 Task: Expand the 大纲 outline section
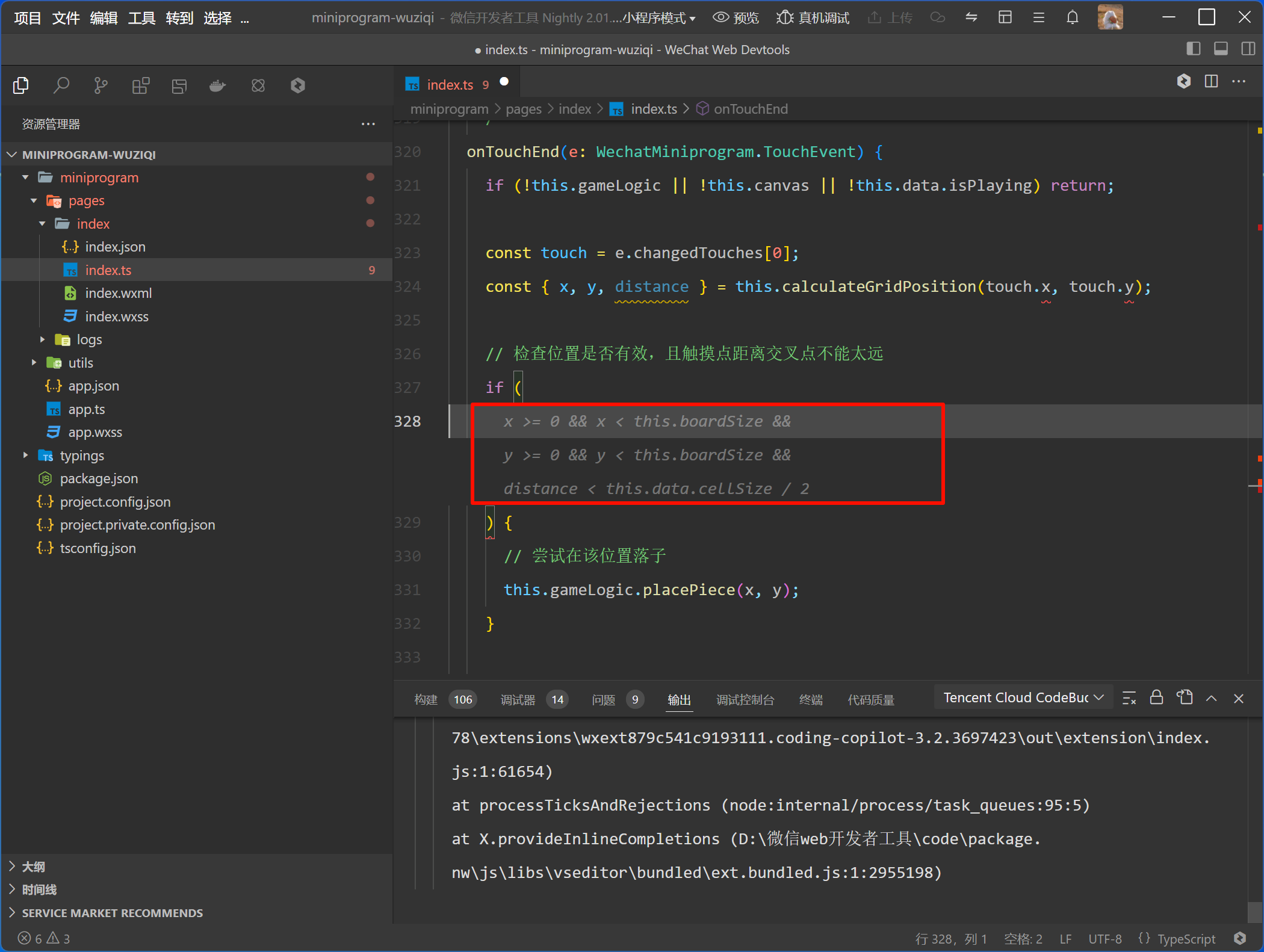(33, 867)
